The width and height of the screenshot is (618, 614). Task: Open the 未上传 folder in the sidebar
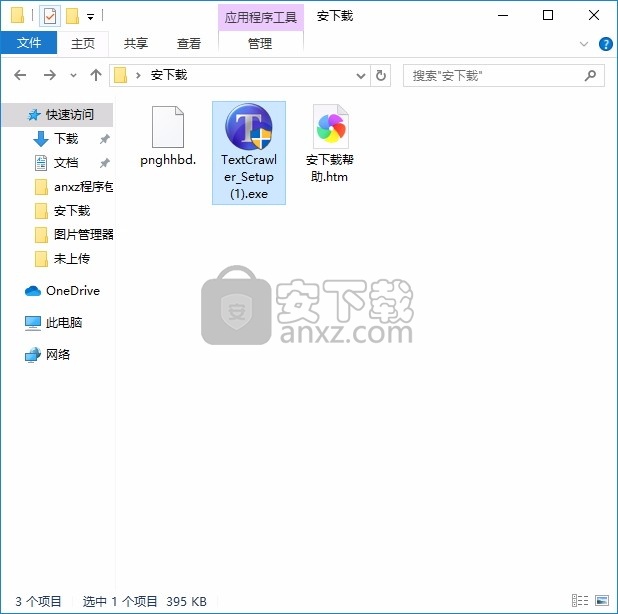tap(63, 259)
